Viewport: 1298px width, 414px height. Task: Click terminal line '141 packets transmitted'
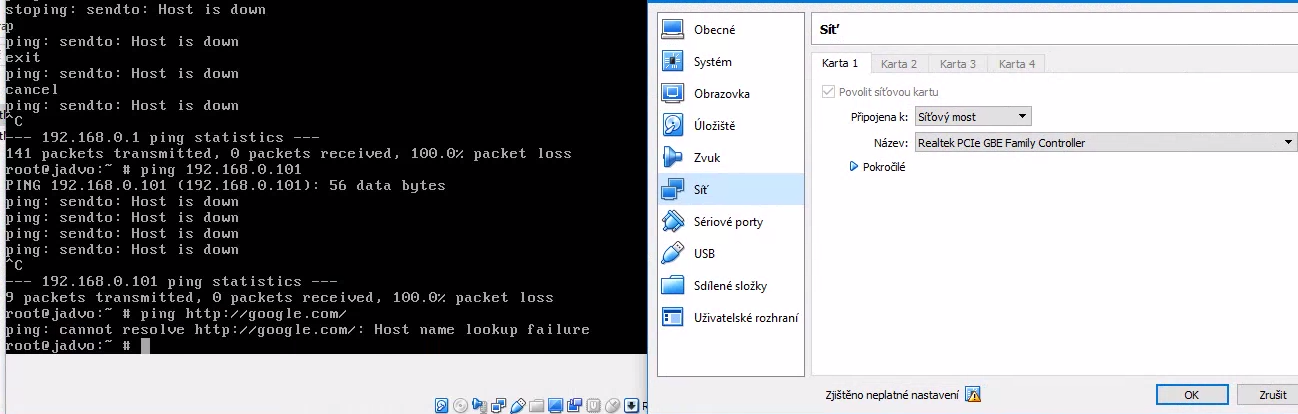[x=288, y=153]
